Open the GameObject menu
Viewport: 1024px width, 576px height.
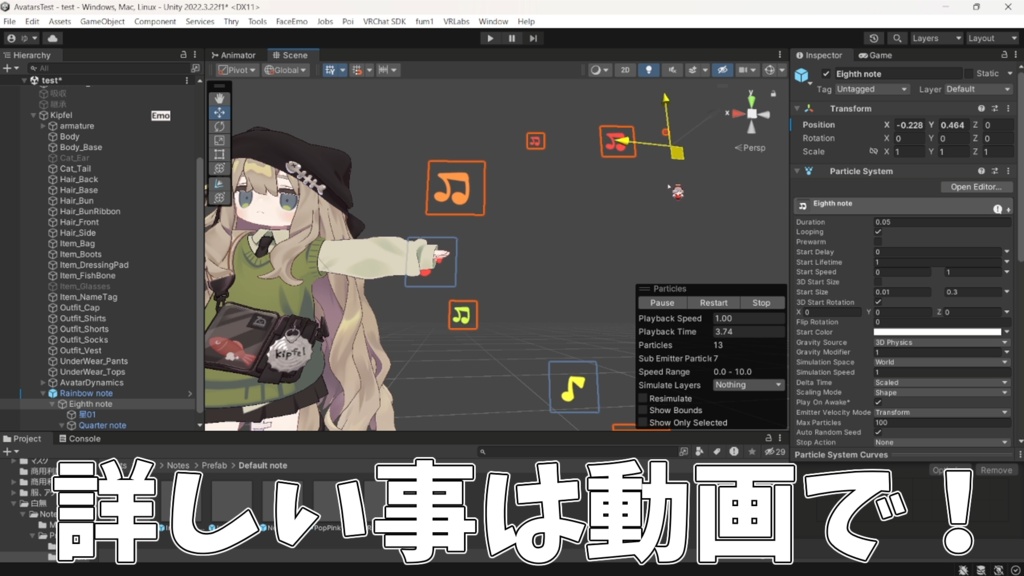102,22
